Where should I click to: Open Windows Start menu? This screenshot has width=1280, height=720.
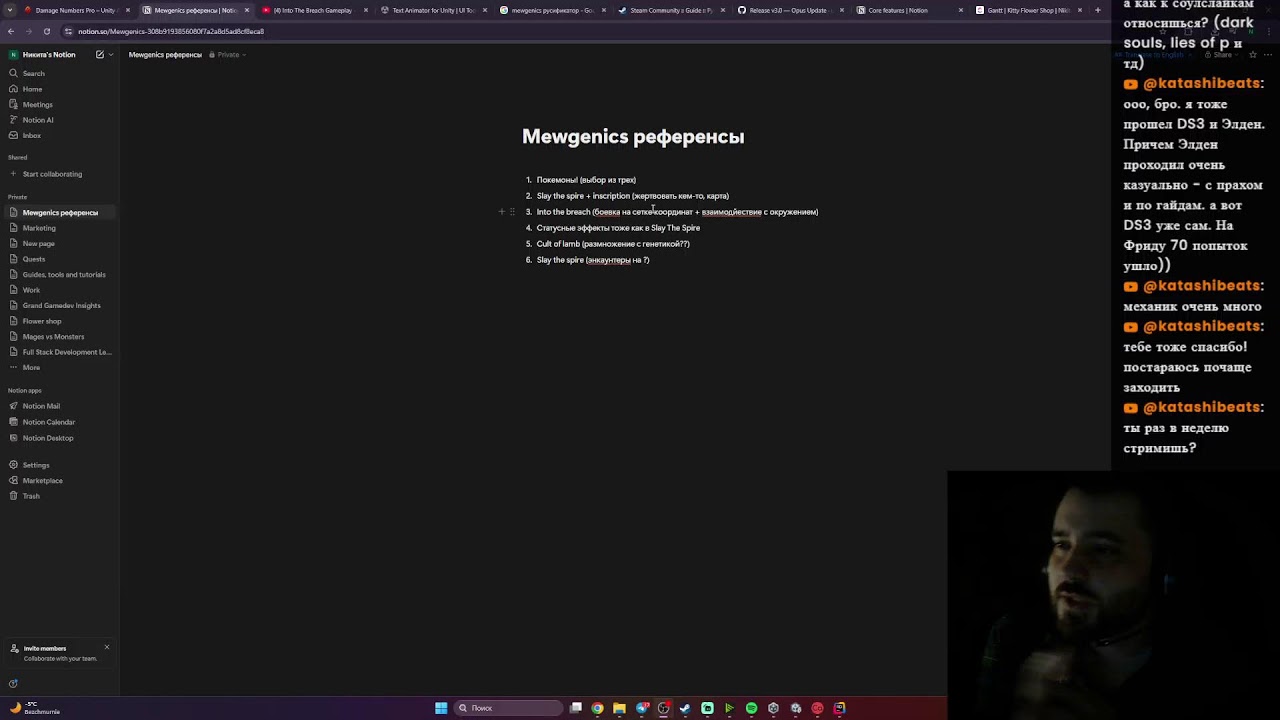point(441,708)
